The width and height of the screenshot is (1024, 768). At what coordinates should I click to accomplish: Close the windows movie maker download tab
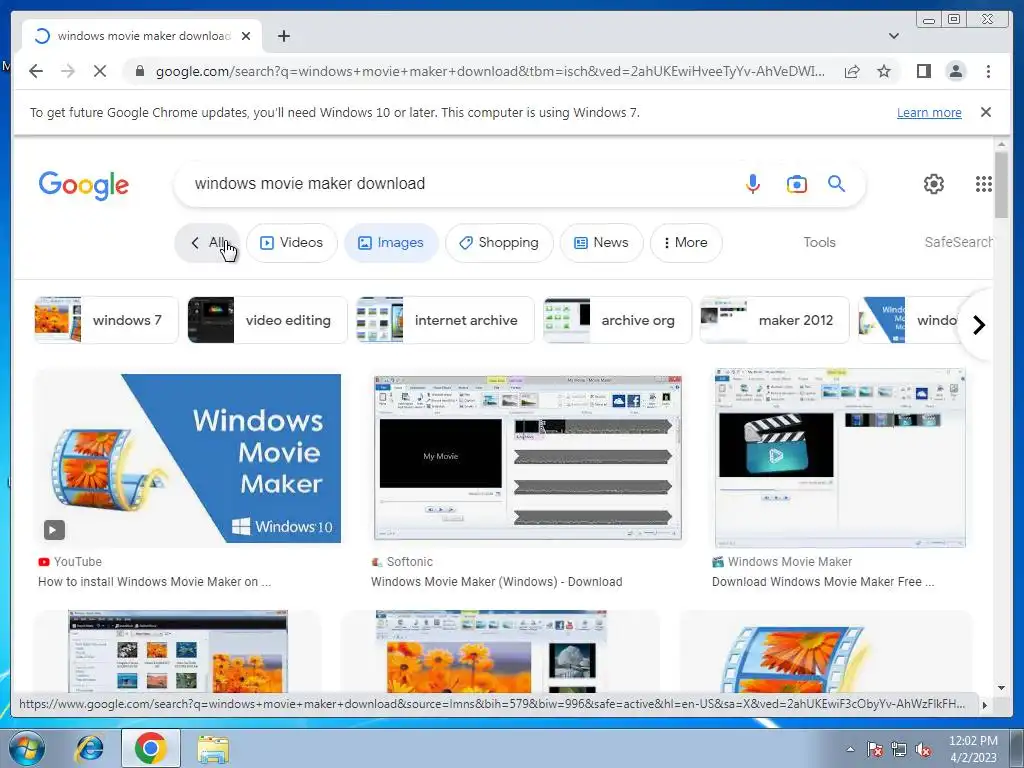[x=246, y=36]
